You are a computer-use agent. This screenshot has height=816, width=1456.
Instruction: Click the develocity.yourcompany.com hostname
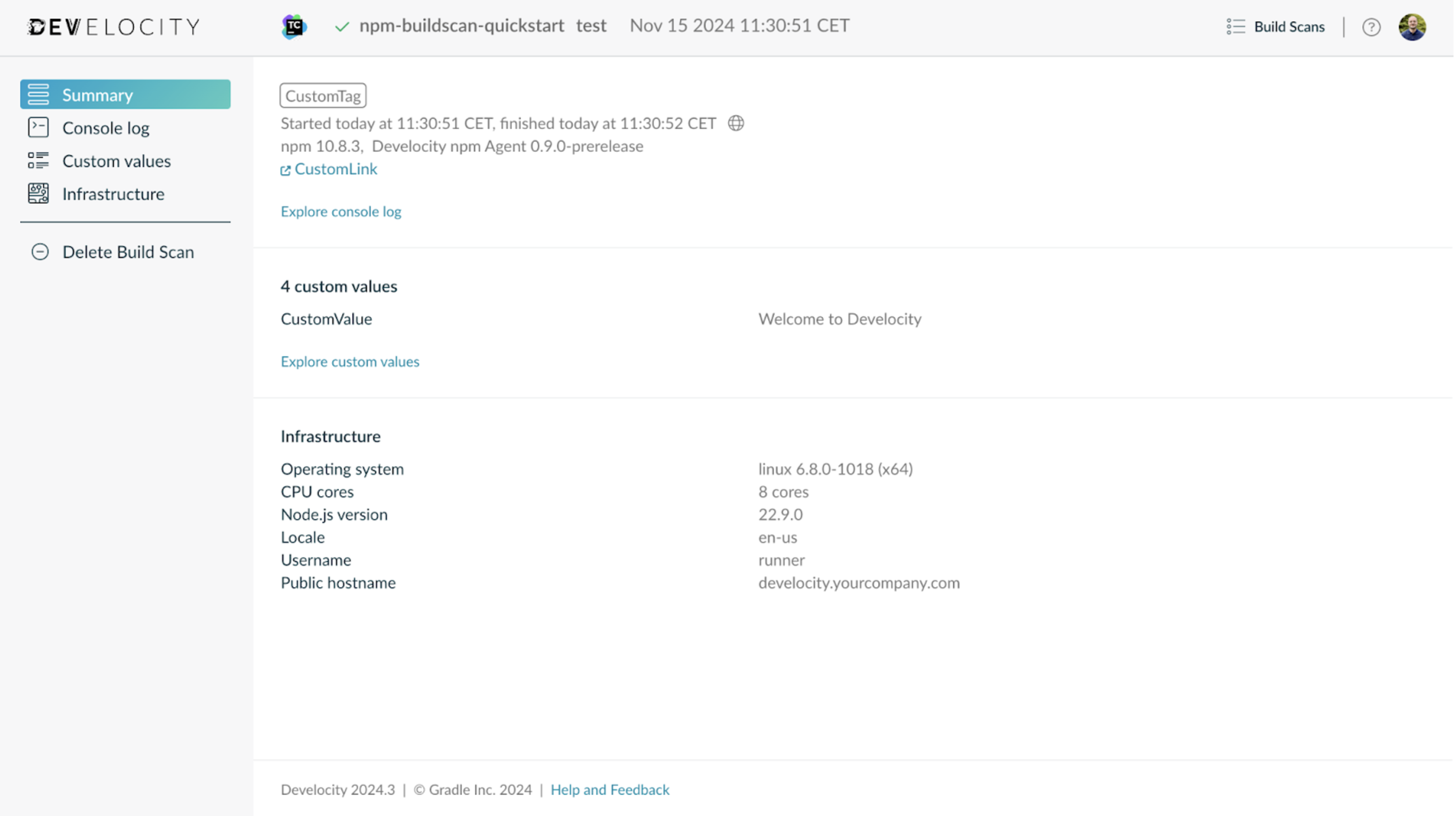pyautogui.click(x=859, y=583)
